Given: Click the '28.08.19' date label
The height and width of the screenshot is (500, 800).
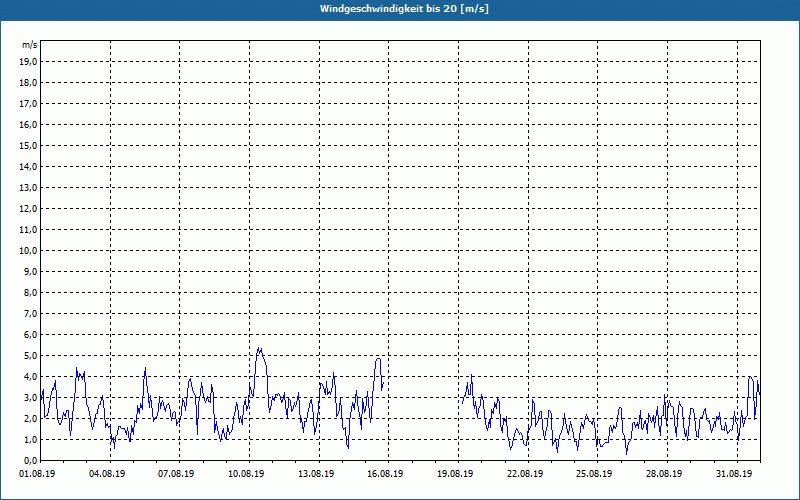Looking at the screenshot, I should click(664, 473).
